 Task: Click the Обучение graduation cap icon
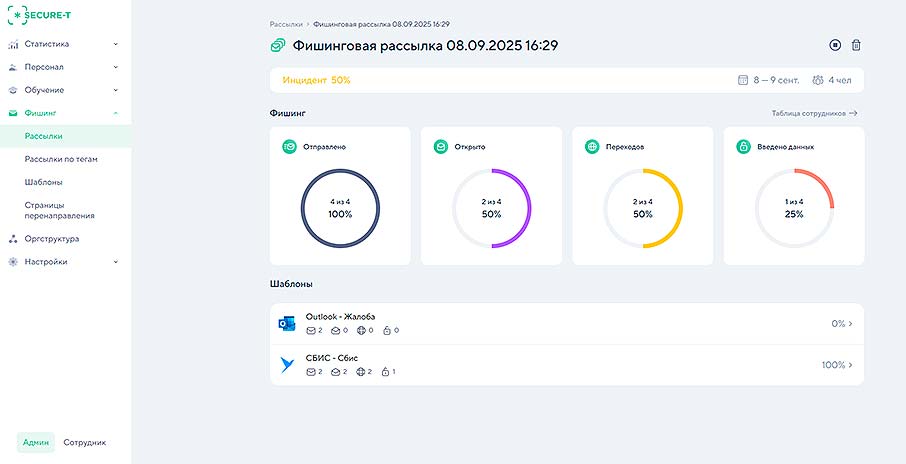pos(13,90)
